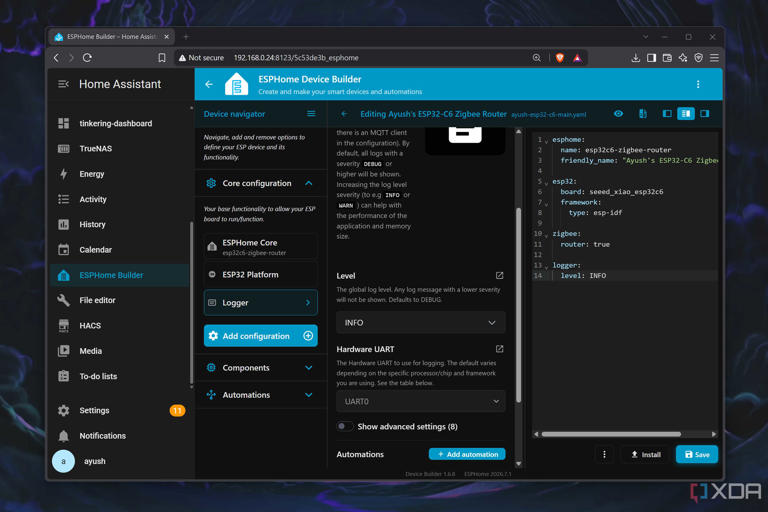The height and width of the screenshot is (512, 768).
Task: Open the browser hamburger menu
Action: click(x=715, y=58)
